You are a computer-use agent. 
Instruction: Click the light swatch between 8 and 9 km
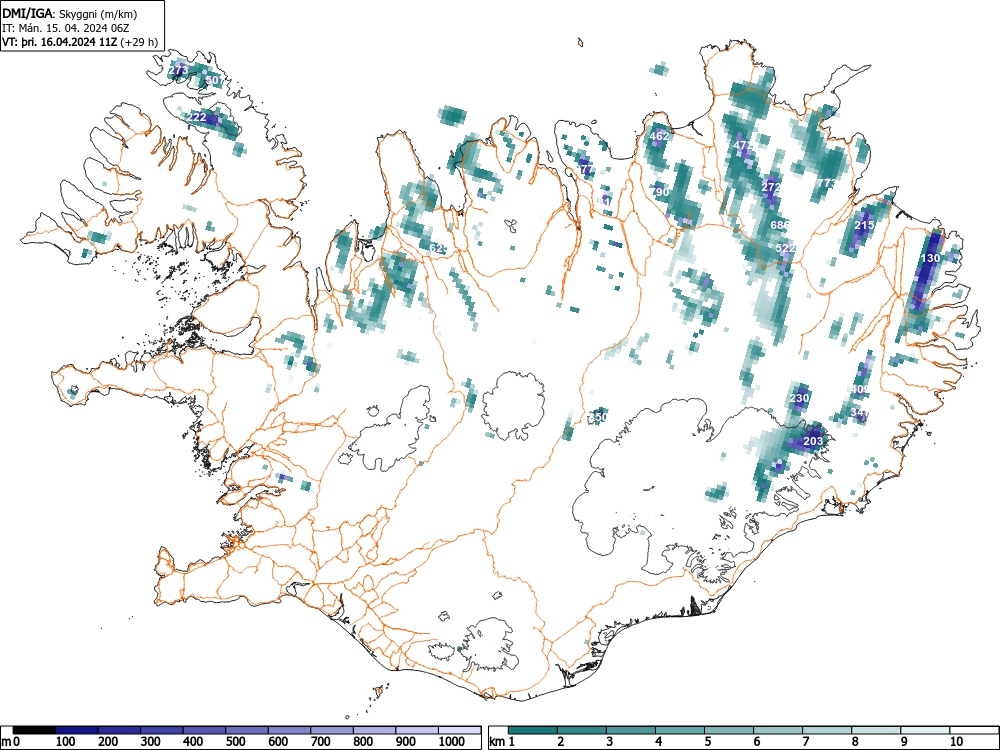(x=876, y=730)
